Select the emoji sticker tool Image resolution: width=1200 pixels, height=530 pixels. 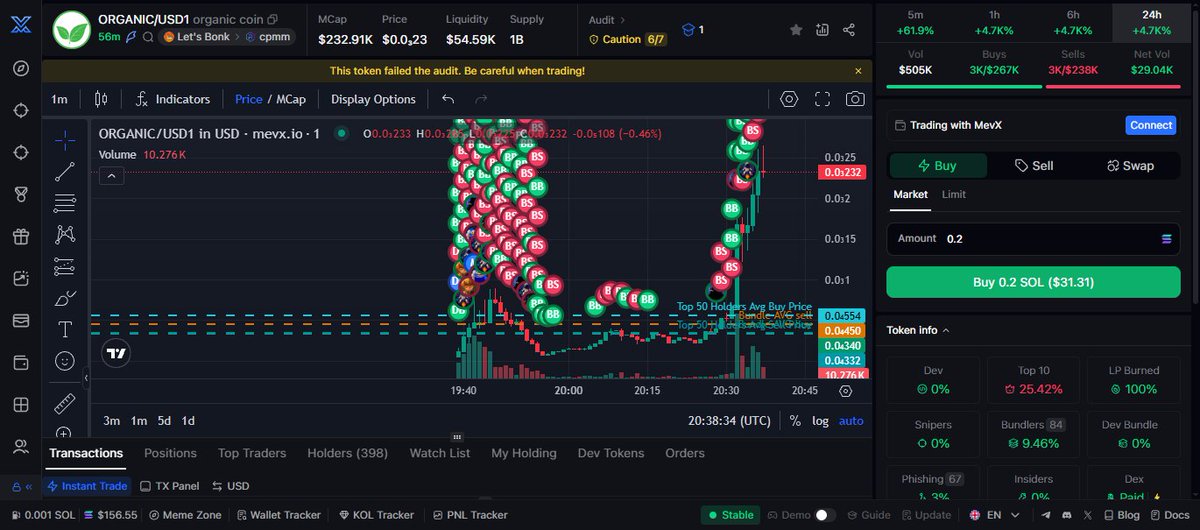pyautogui.click(x=65, y=361)
